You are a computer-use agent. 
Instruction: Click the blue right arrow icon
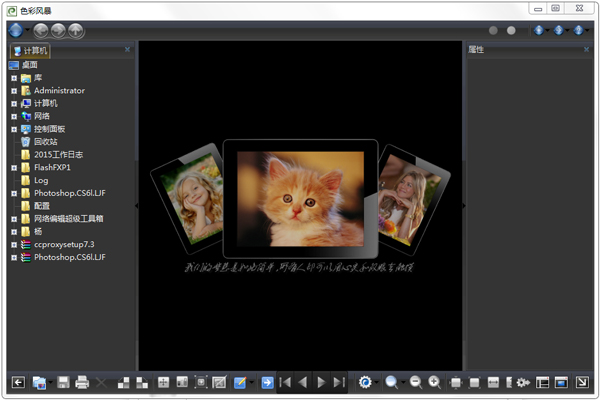(267, 382)
